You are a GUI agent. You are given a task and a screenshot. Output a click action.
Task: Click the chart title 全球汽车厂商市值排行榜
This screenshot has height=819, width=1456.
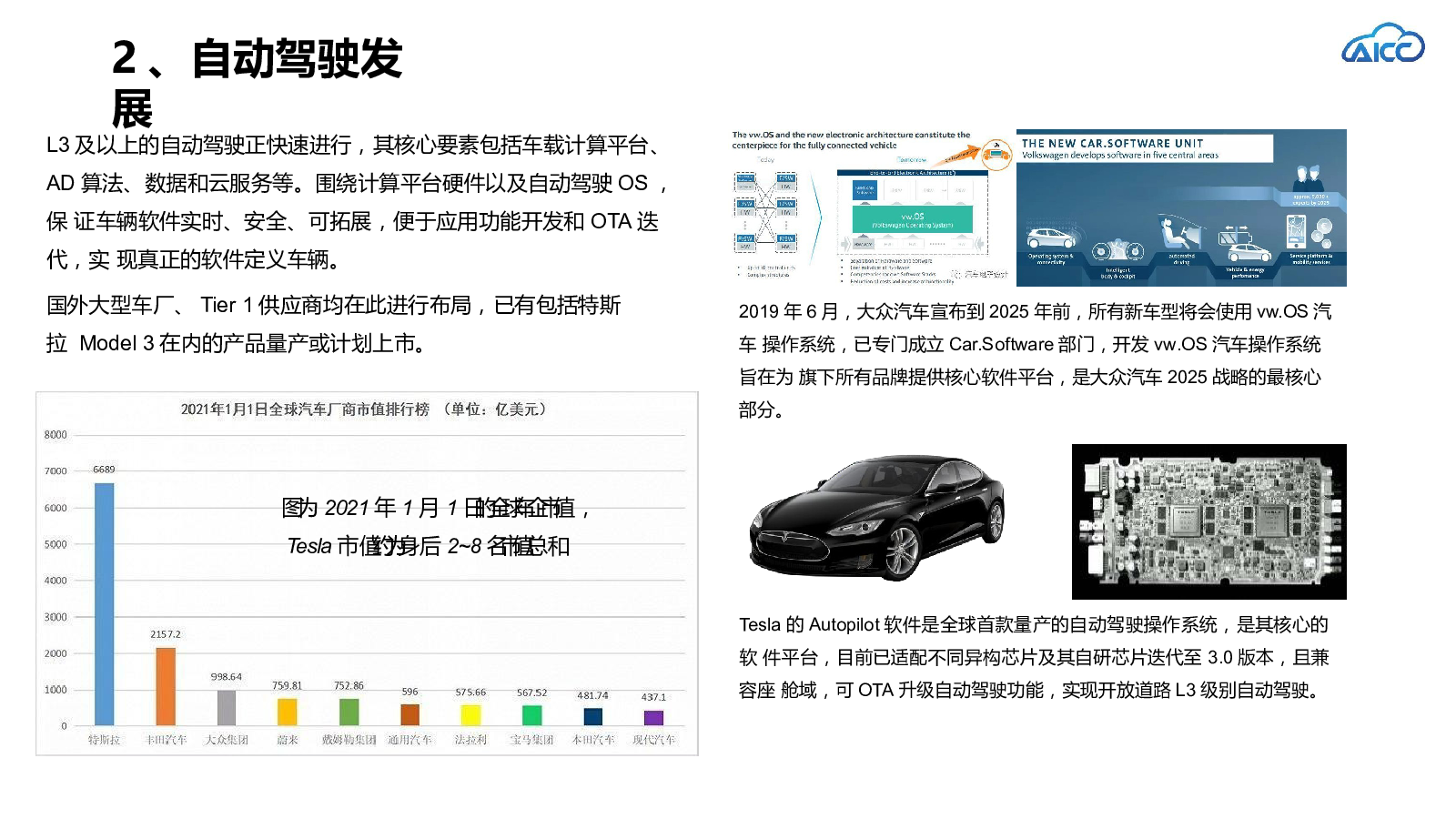pyautogui.click(x=364, y=409)
